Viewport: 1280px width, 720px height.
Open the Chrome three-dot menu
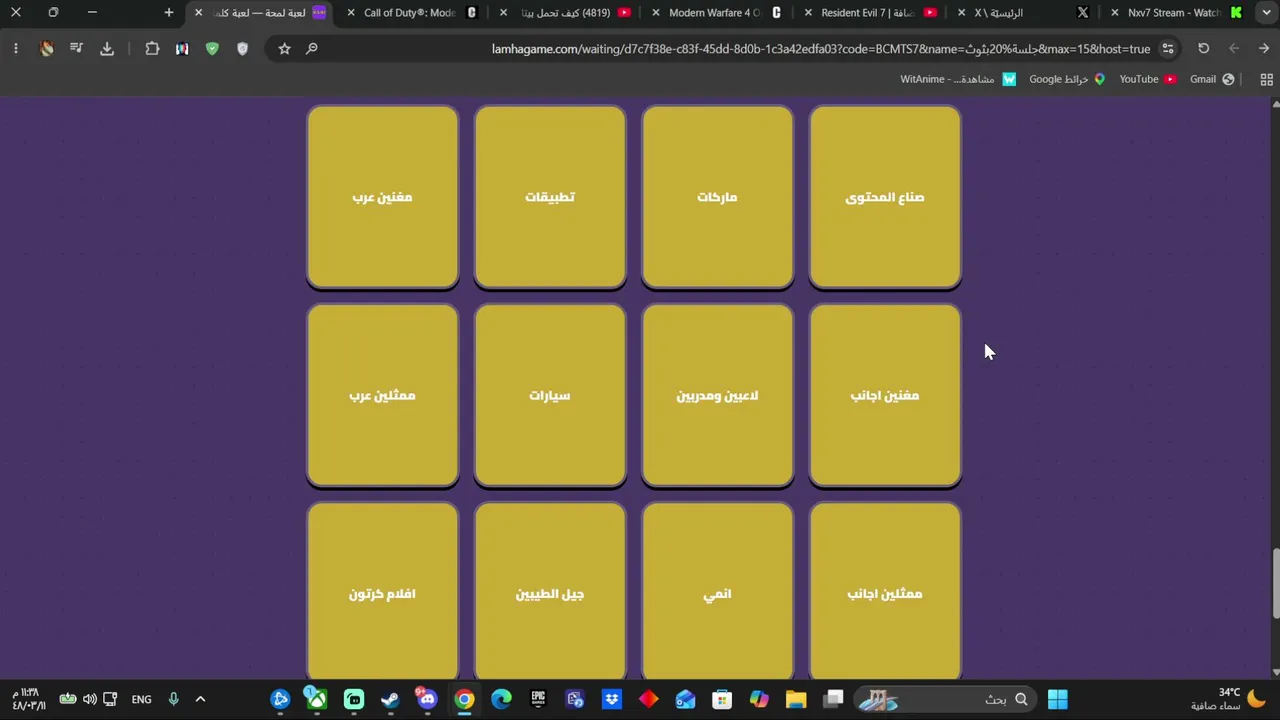click(16, 48)
